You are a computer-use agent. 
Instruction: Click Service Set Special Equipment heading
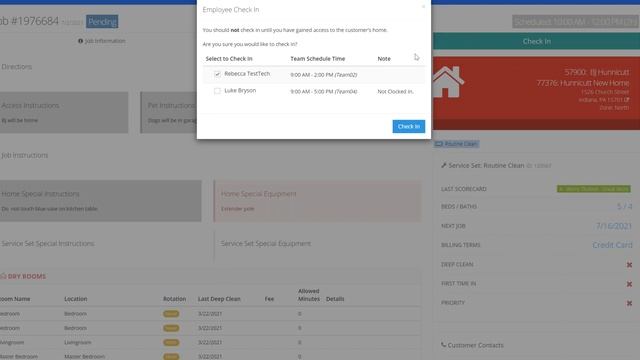click(x=266, y=244)
